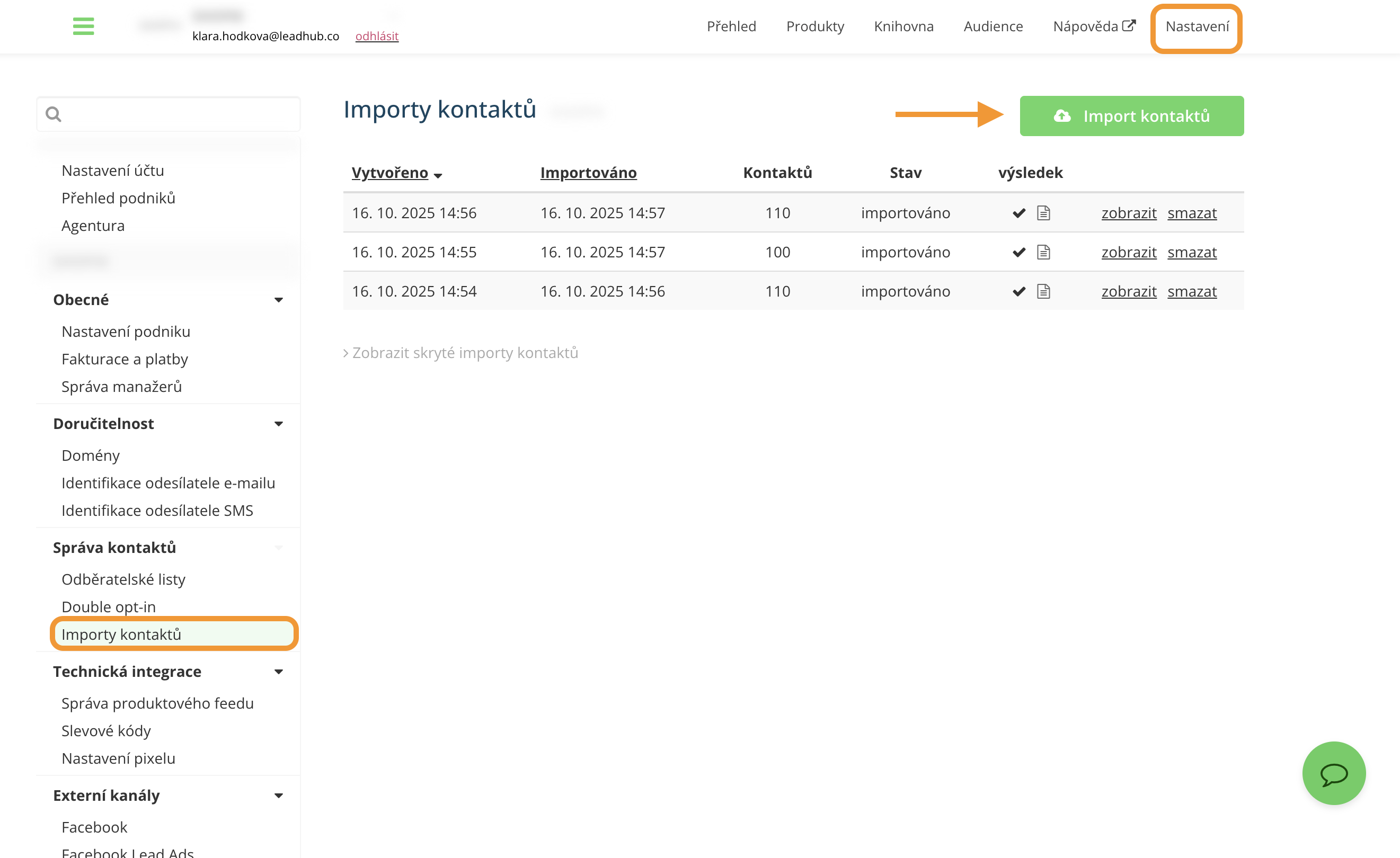The width and height of the screenshot is (1400, 858).
Task: Collapse the Externí kanály section
Action: coord(278,796)
